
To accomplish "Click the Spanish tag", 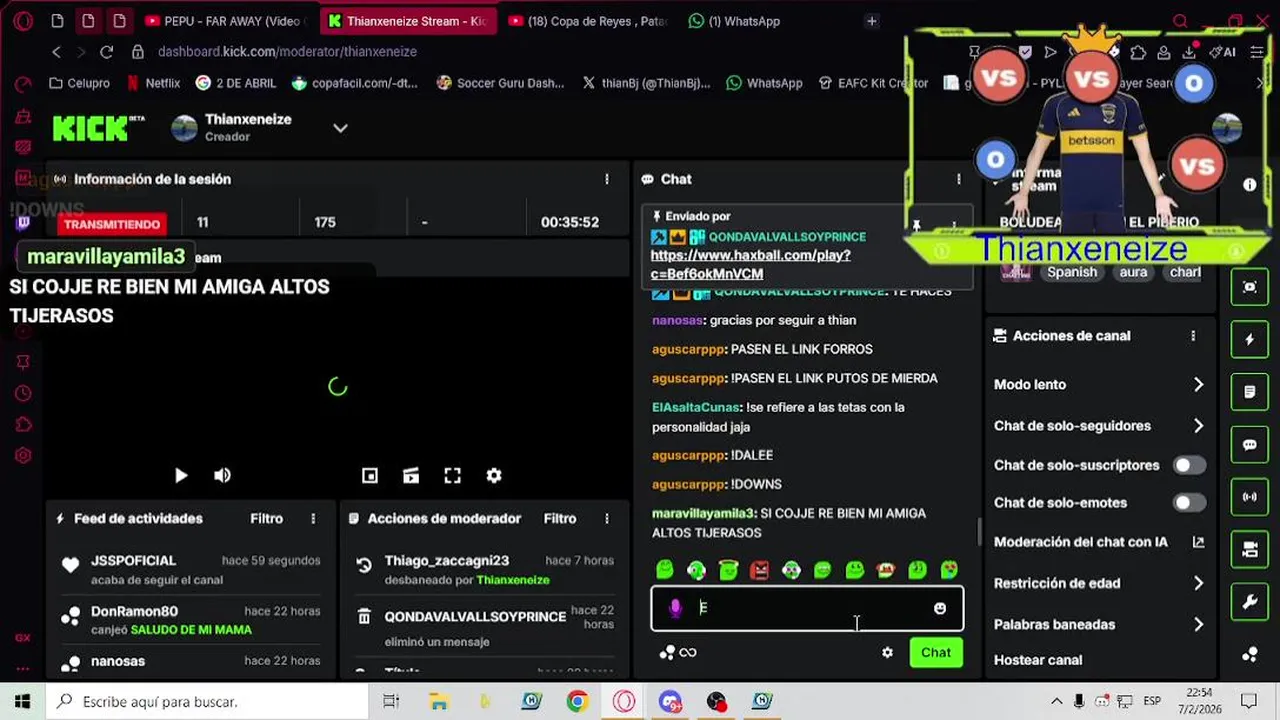I will tap(1072, 272).
